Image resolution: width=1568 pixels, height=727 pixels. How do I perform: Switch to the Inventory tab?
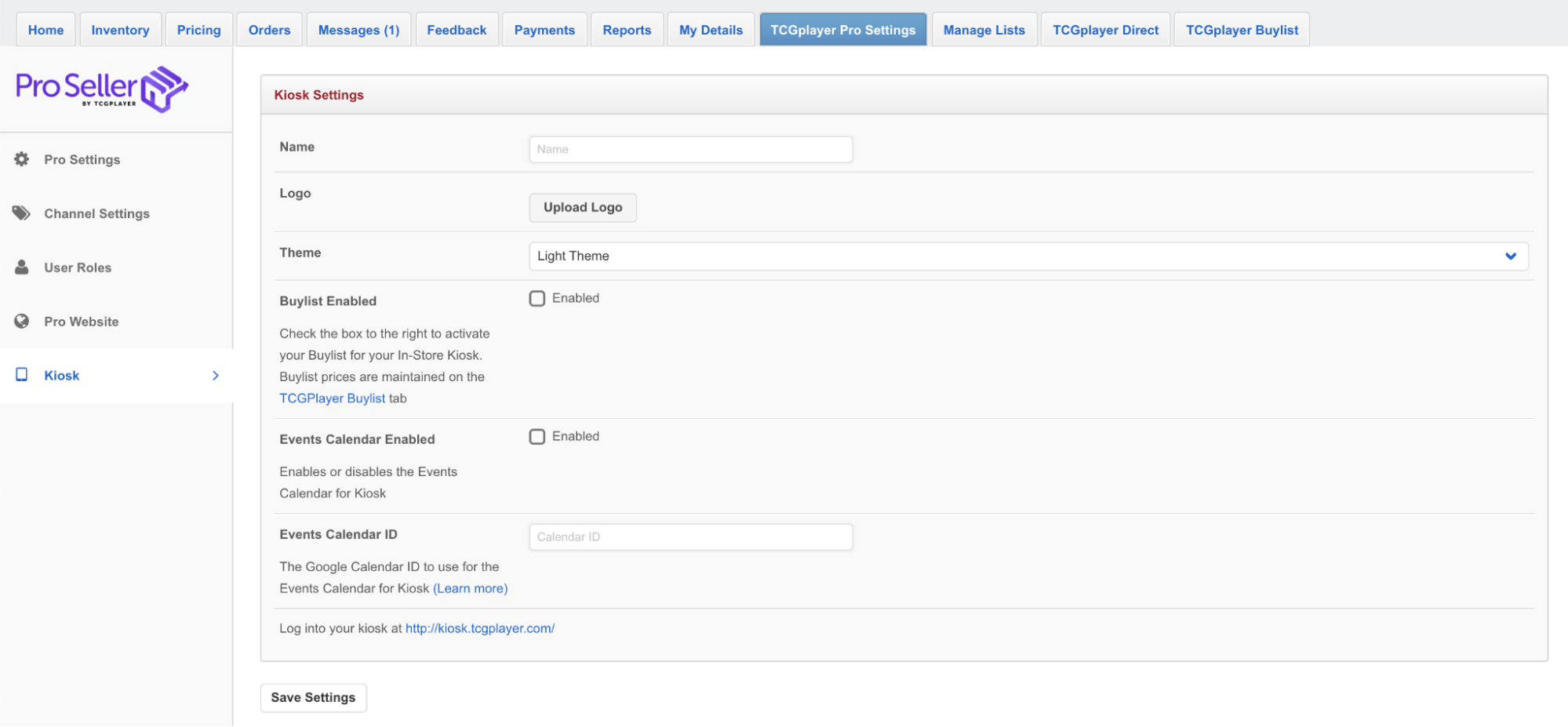click(120, 29)
